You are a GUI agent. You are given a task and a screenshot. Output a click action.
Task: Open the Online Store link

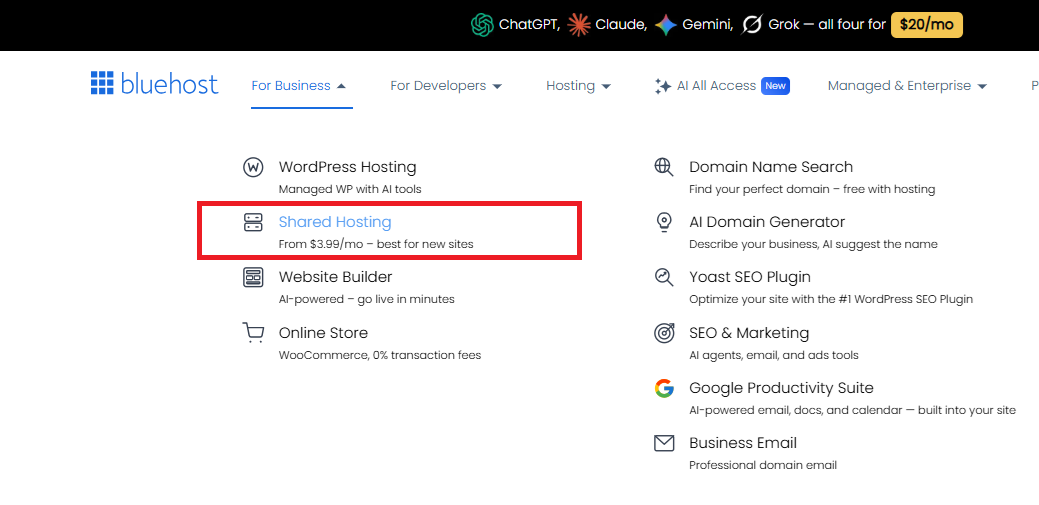pyautogui.click(x=323, y=332)
